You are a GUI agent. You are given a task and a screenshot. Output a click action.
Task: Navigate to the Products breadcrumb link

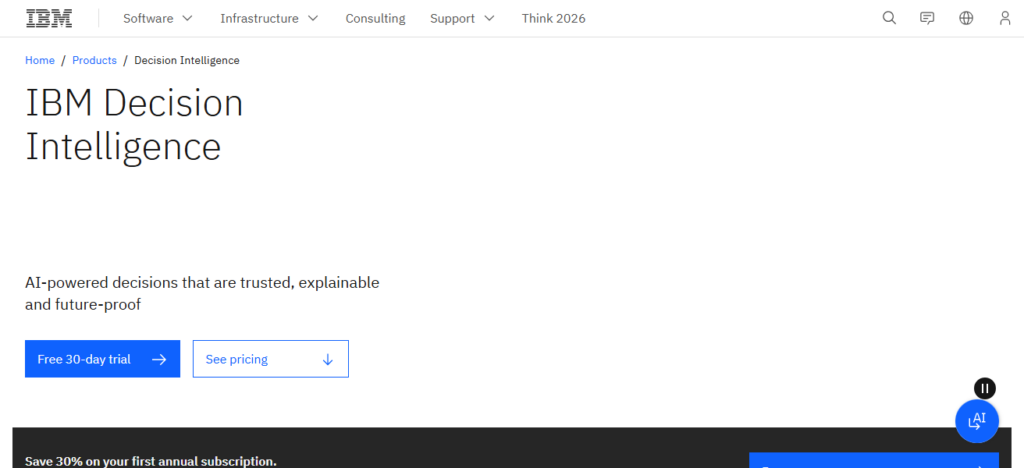pos(94,60)
